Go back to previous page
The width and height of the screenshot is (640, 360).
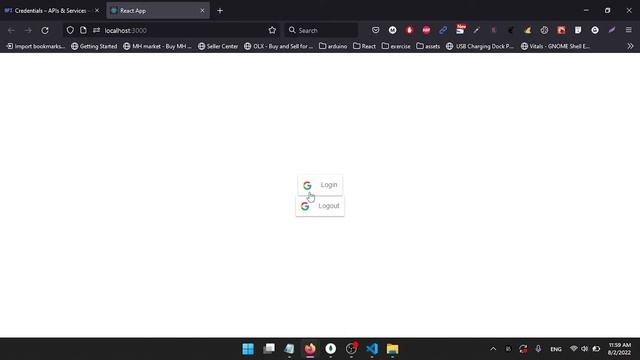pos(11,30)
